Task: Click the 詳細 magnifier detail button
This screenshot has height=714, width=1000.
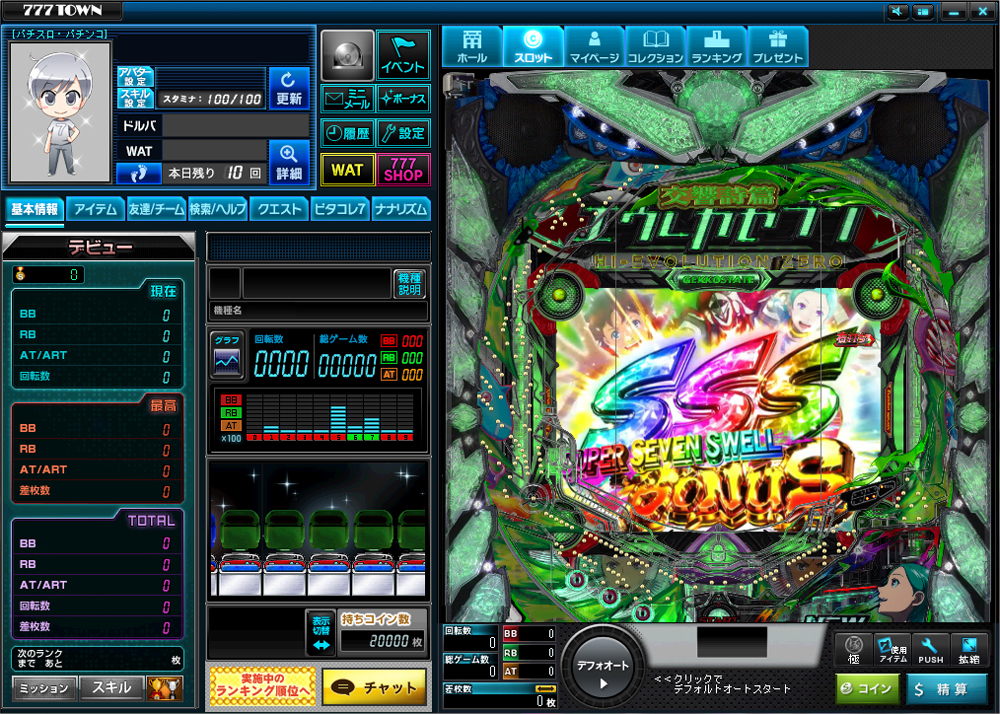Action: tap(289, 162)
